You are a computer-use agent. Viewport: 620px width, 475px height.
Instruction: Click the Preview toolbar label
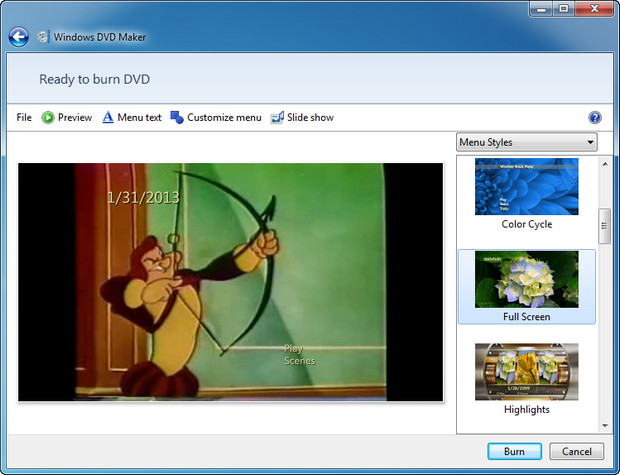[x=75, y=117]
